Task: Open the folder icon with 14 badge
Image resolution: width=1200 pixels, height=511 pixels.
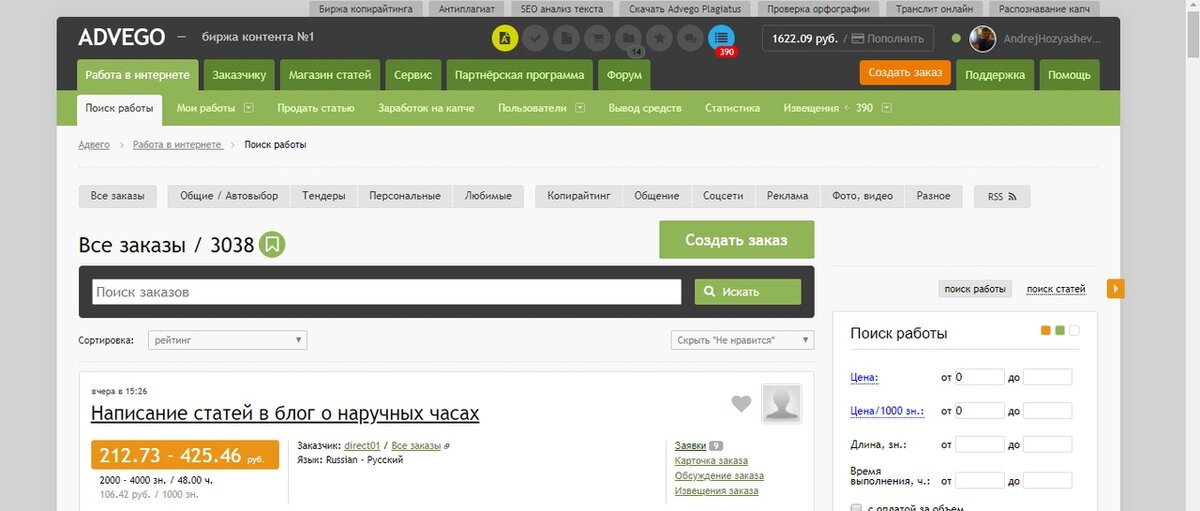Action: (x=629, y=39)
